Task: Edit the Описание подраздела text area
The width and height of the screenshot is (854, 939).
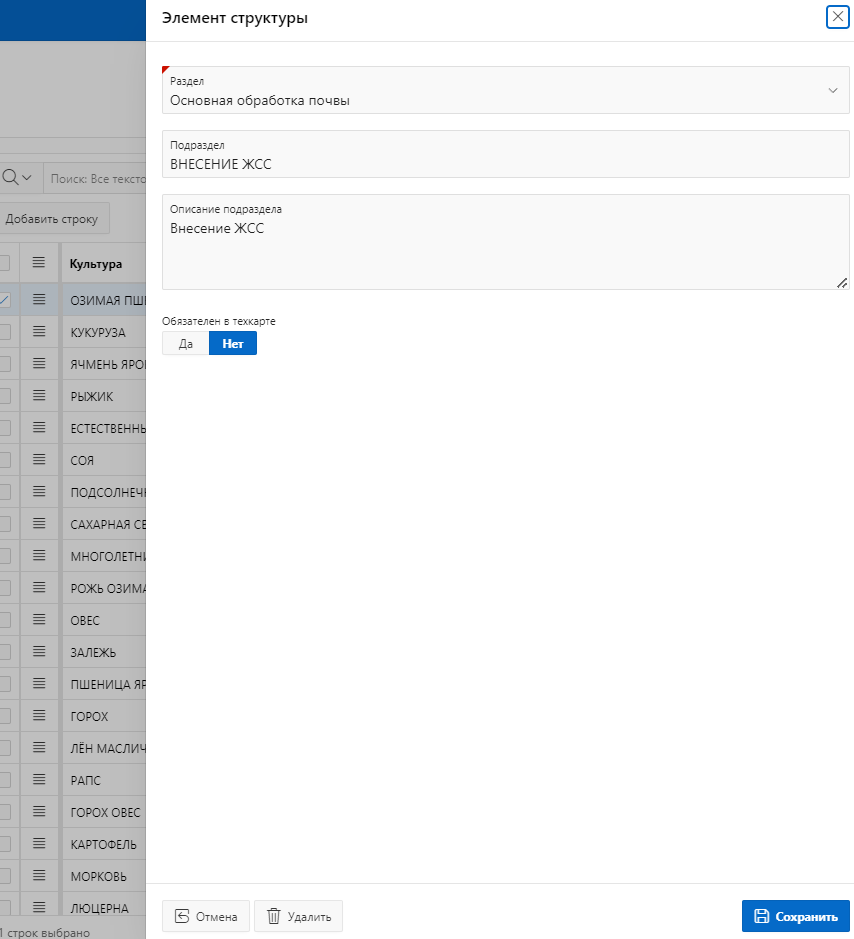Action: tap(505, 250)
